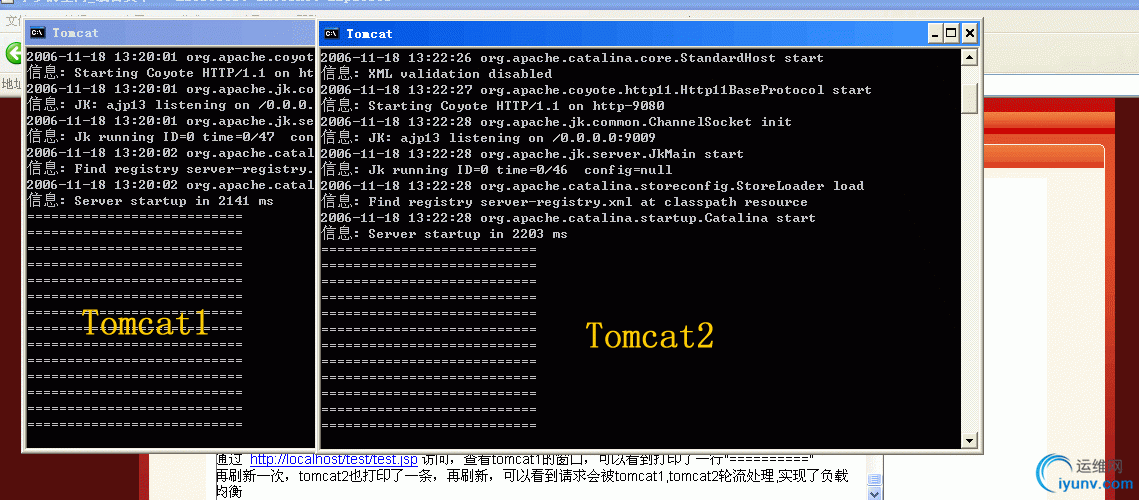Select the line ending 'StoreLoader load'
The width and height of the screenshot is (1139, 500).
coord(592,185)
